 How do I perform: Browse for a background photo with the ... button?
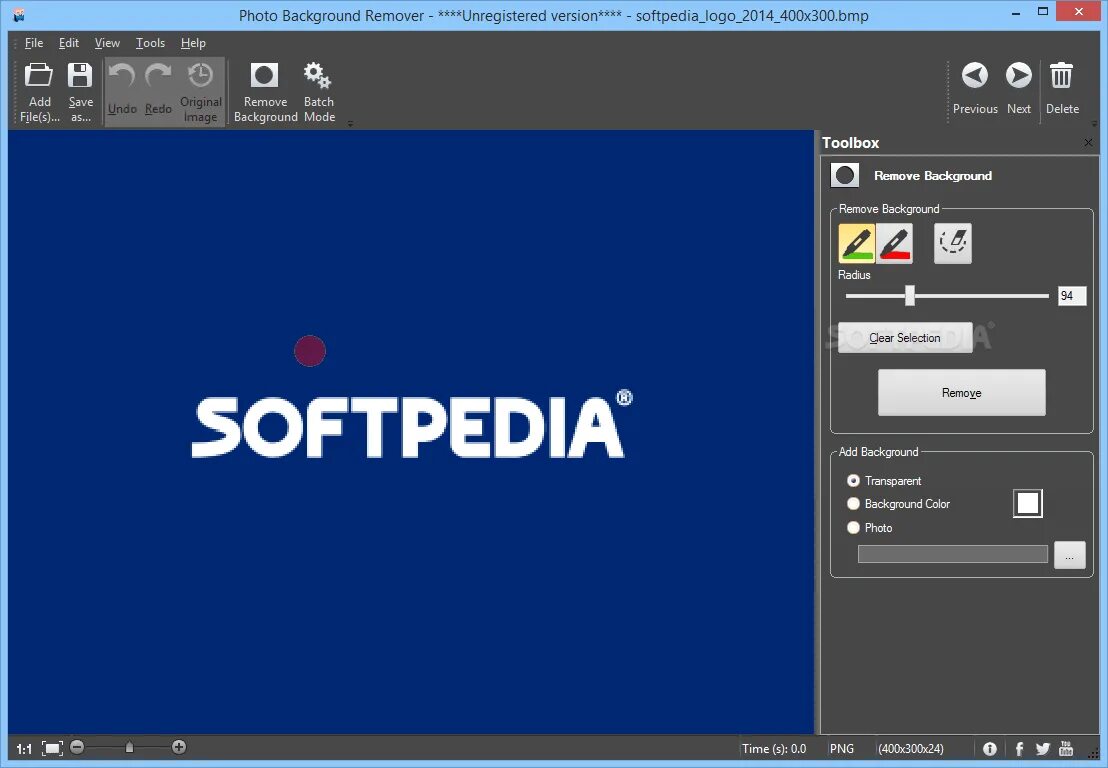pyautogui.click(x=1069, y=555)
